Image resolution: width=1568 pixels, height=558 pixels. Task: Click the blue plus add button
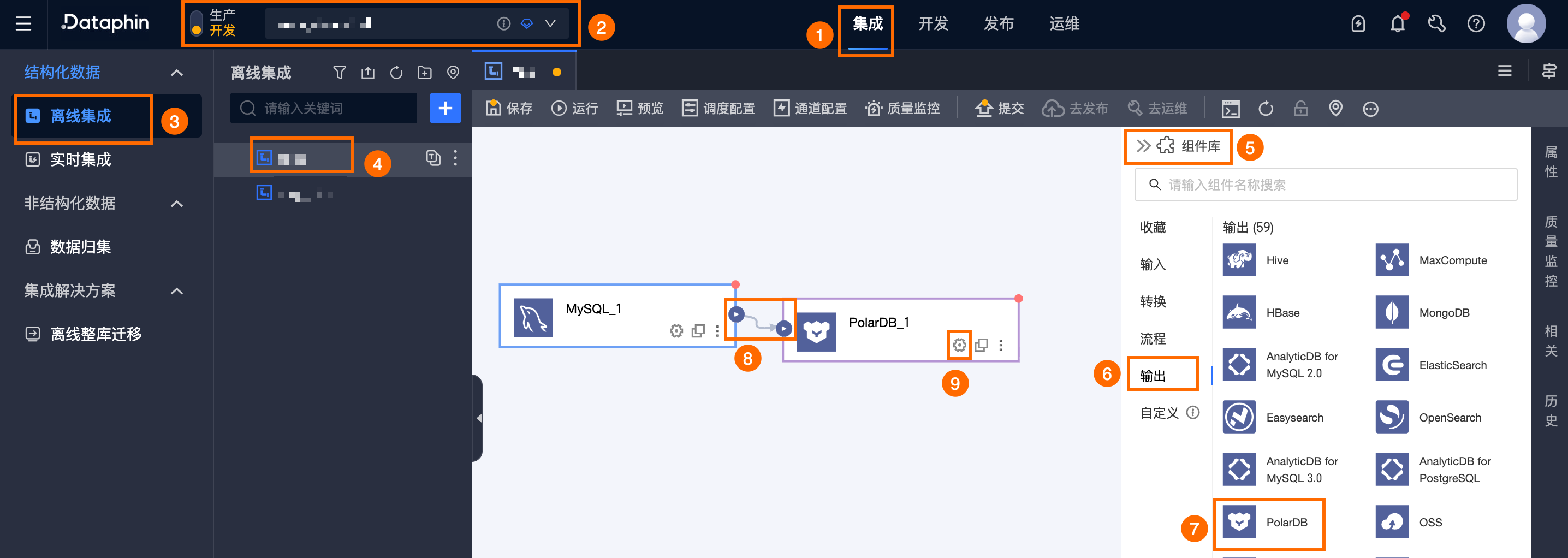click(x=446, y=108)
